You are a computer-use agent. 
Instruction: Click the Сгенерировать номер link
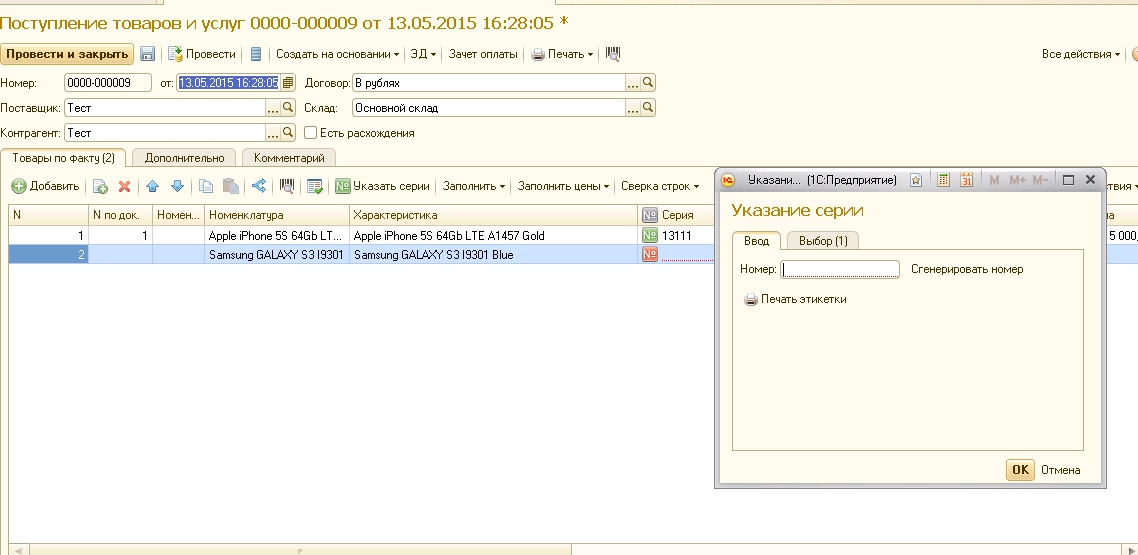click(x=967, y=269)
